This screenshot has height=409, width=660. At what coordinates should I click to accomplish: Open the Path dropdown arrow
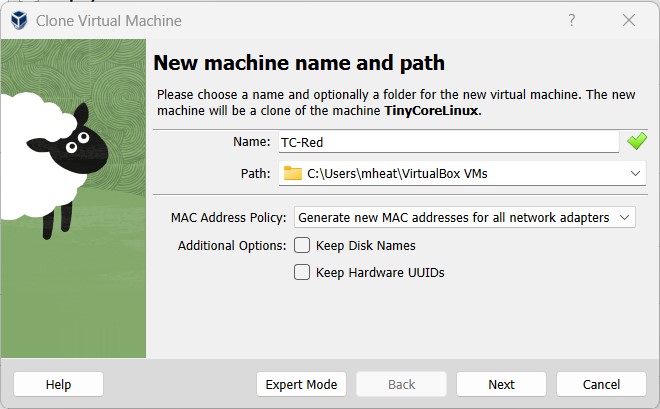coord(635,173)
